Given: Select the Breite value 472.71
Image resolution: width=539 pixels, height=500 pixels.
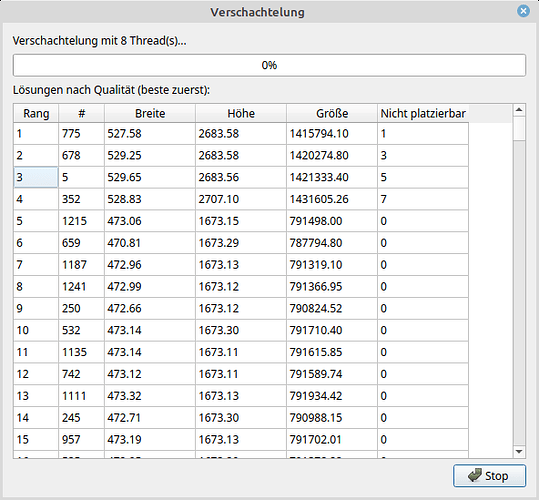Looking at the screenshot, I should coord(150,418).
